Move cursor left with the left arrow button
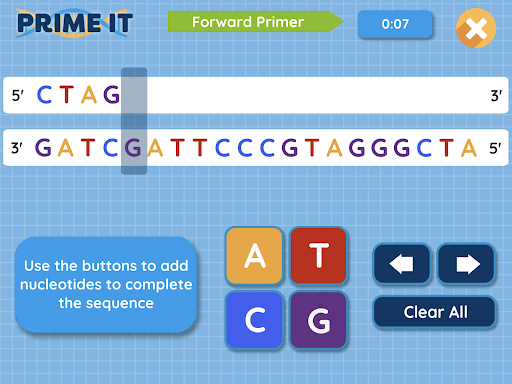Viewport: 512px width, 384px height. click(402, 264)
